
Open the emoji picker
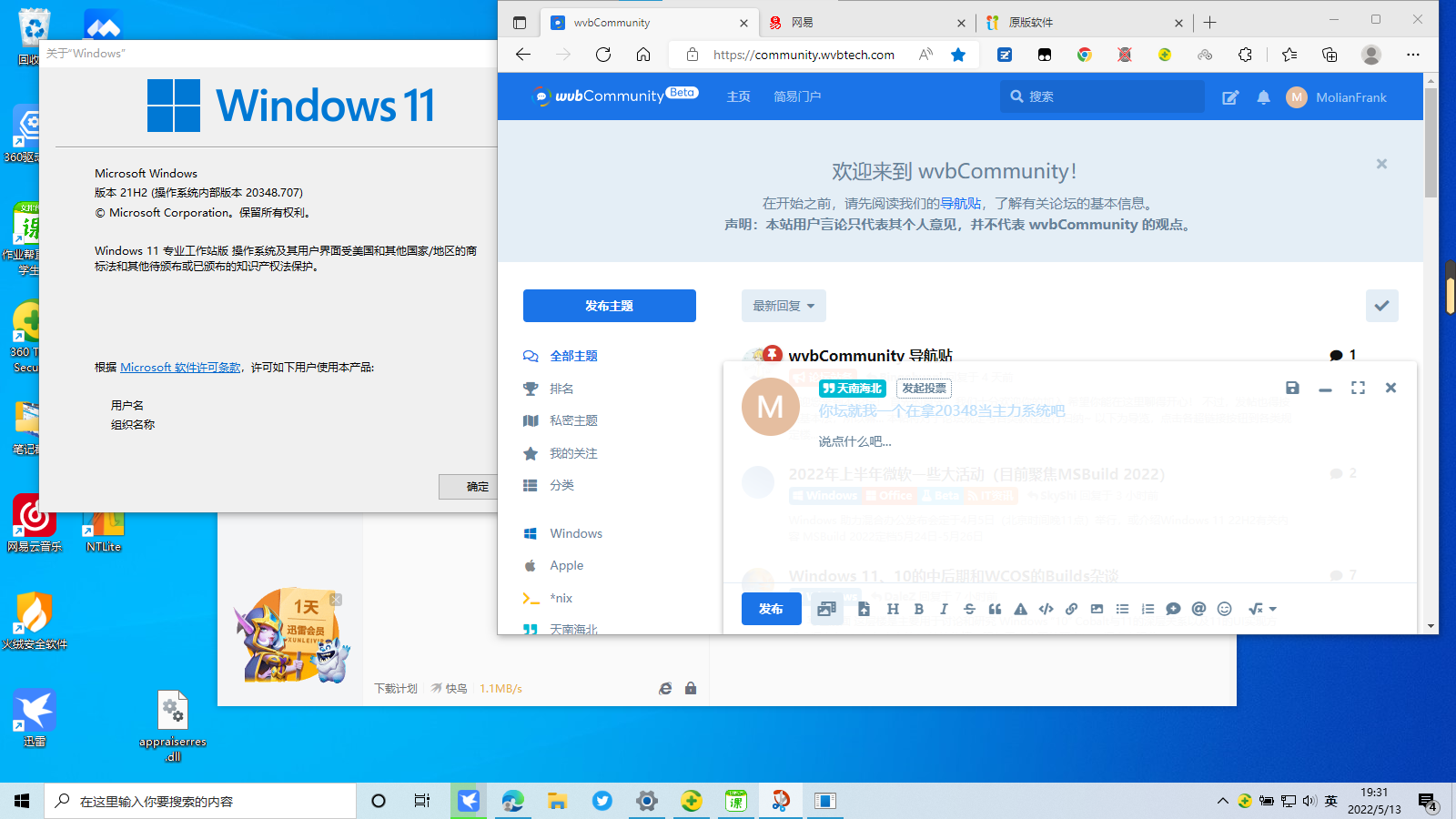click(1224, 609)
